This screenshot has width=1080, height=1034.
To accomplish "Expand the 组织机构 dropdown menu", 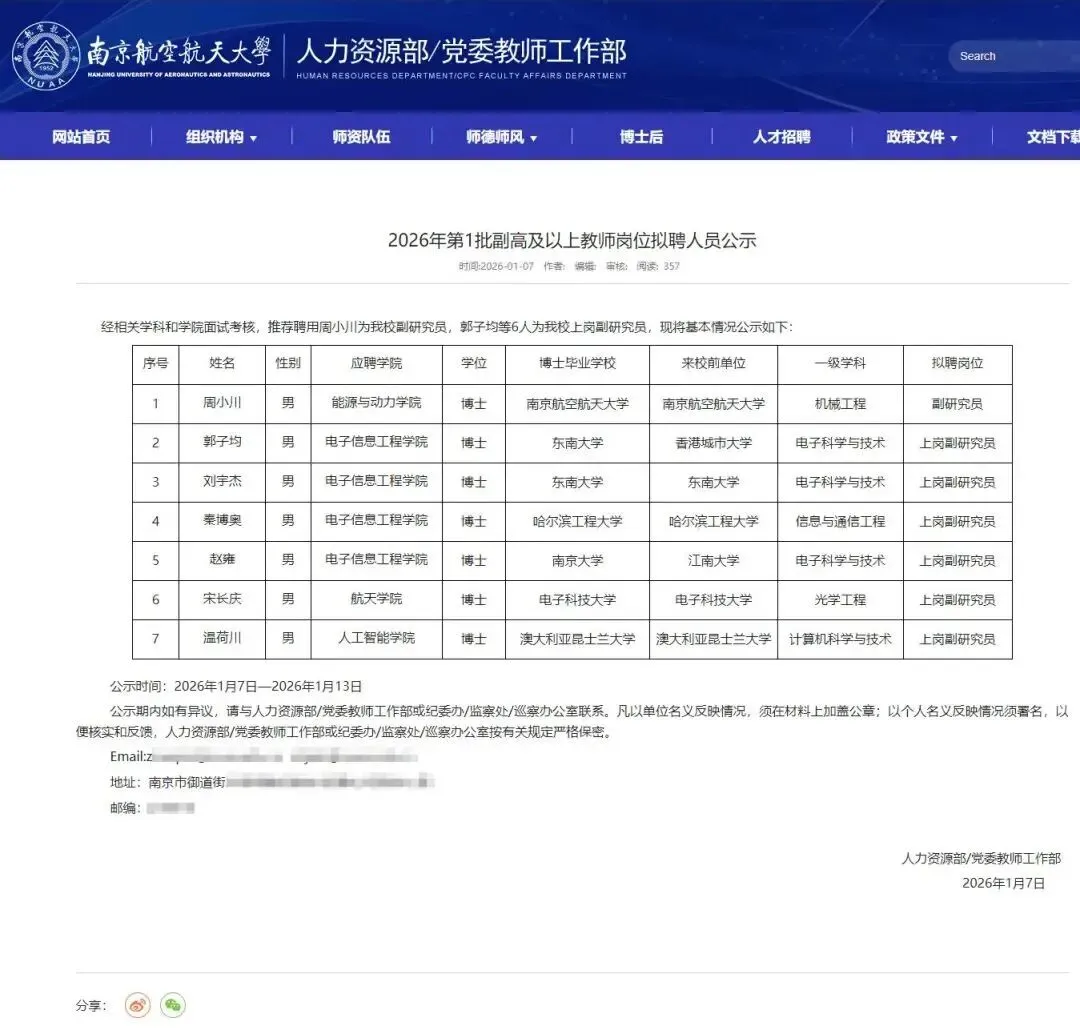I will 221,136.
